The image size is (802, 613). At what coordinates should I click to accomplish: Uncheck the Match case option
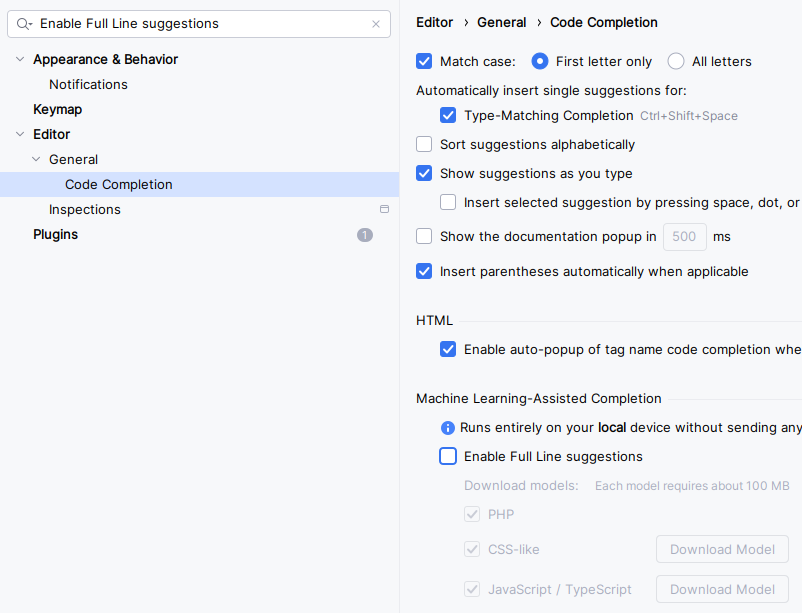pyautogui.click(x=424, y=62)
